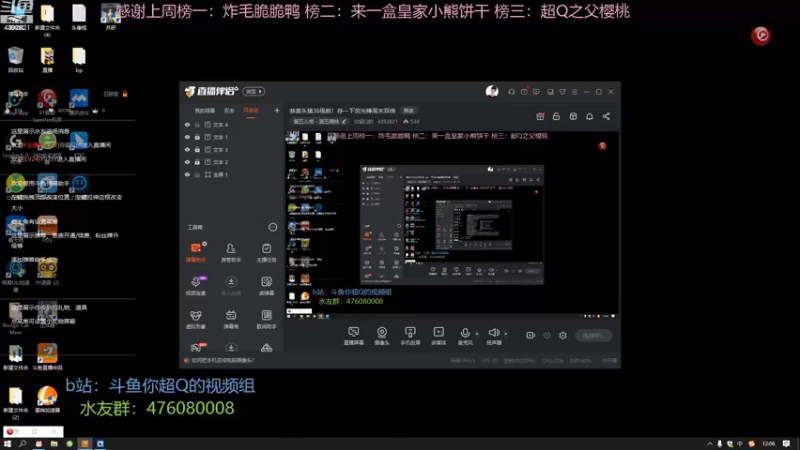Add the 多媒体 multimedia source
Viewport: 800px width, 450px height.
click(439, 336)
